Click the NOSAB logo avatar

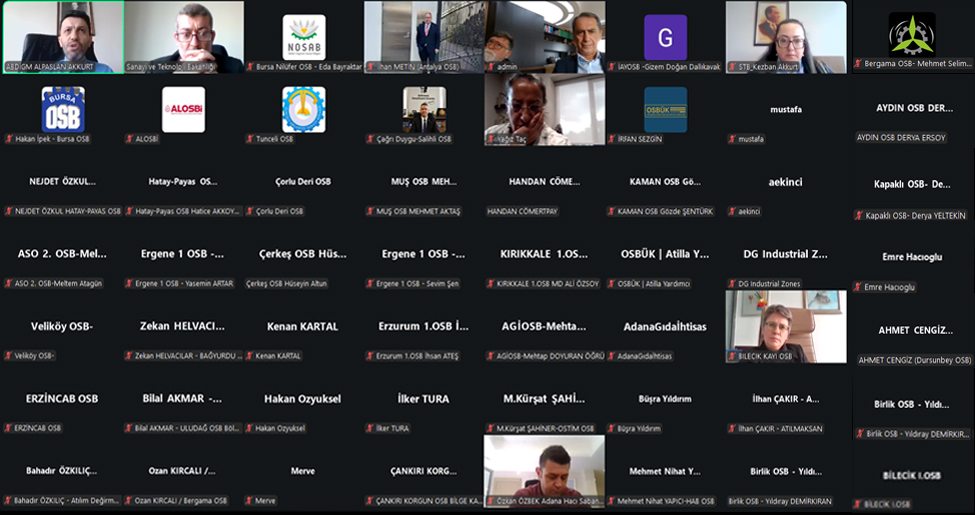coord(303,37)
